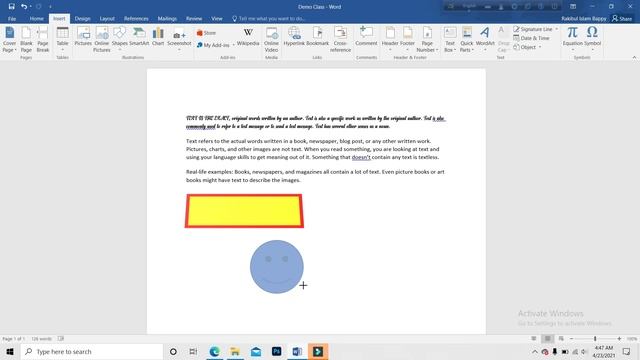Click the Undo icon in title bar
Viewport: 640px width, 360px height.
click(x=24, y=7)
